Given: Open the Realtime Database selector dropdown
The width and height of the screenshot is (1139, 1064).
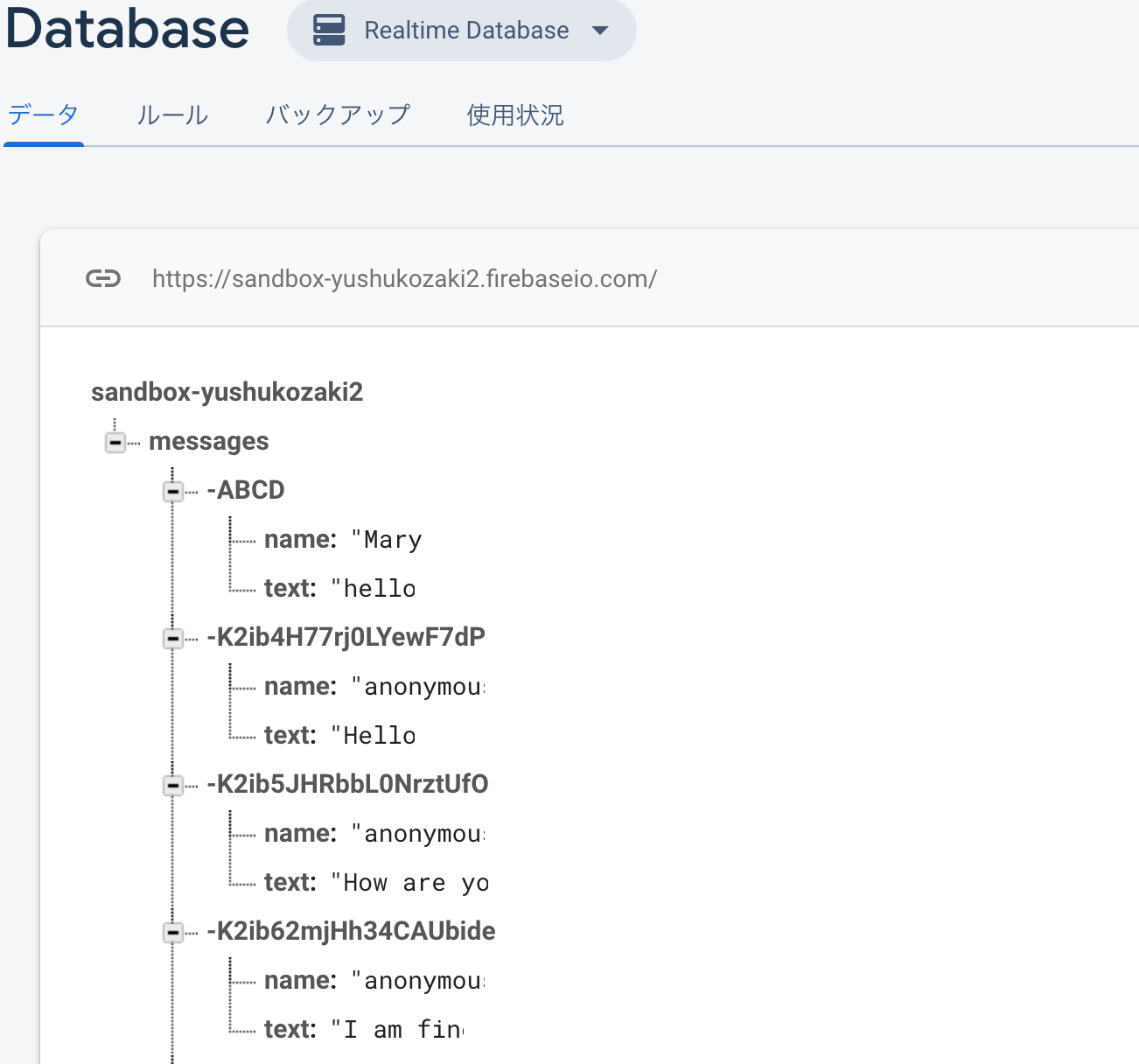Looking at the screenshot, I should coord(461,31).
